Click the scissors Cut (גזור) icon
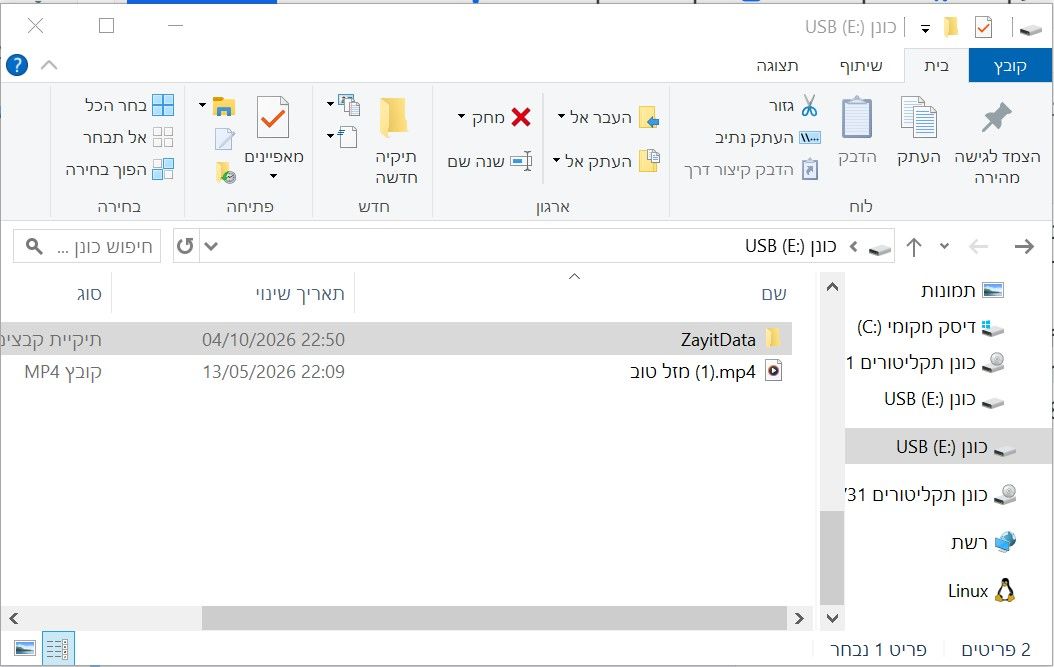The image size is (1054, 667). 809,106
